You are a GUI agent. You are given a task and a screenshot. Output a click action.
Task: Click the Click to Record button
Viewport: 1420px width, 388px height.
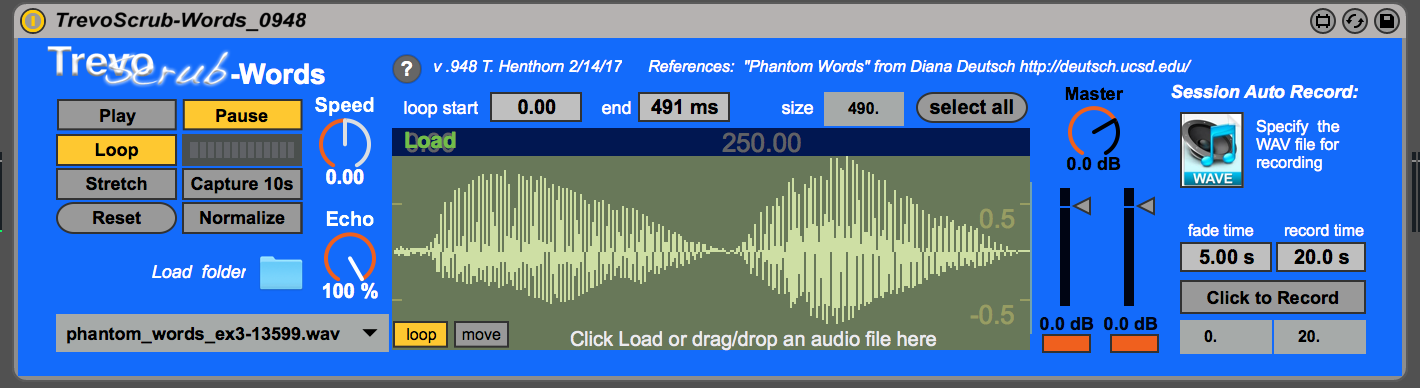(1272, 297)
